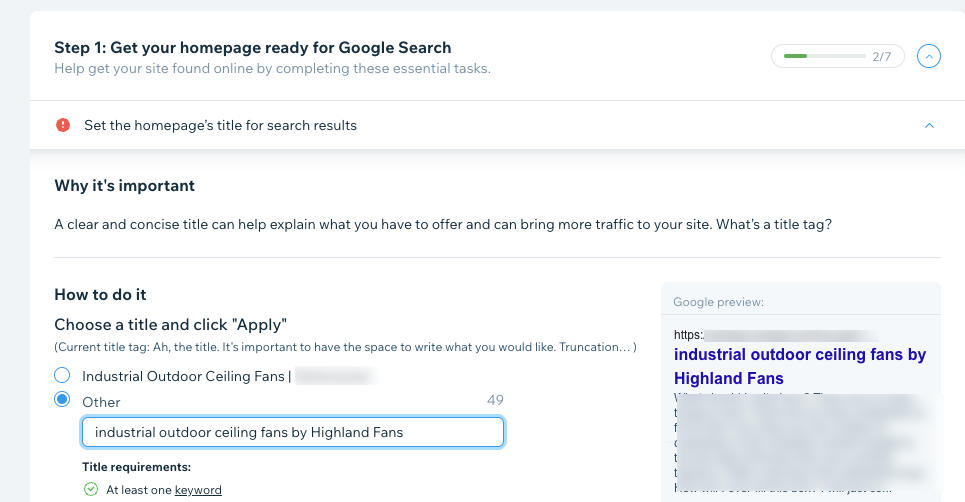Click the 2/7 progress bar indicator

click(838, 56)
